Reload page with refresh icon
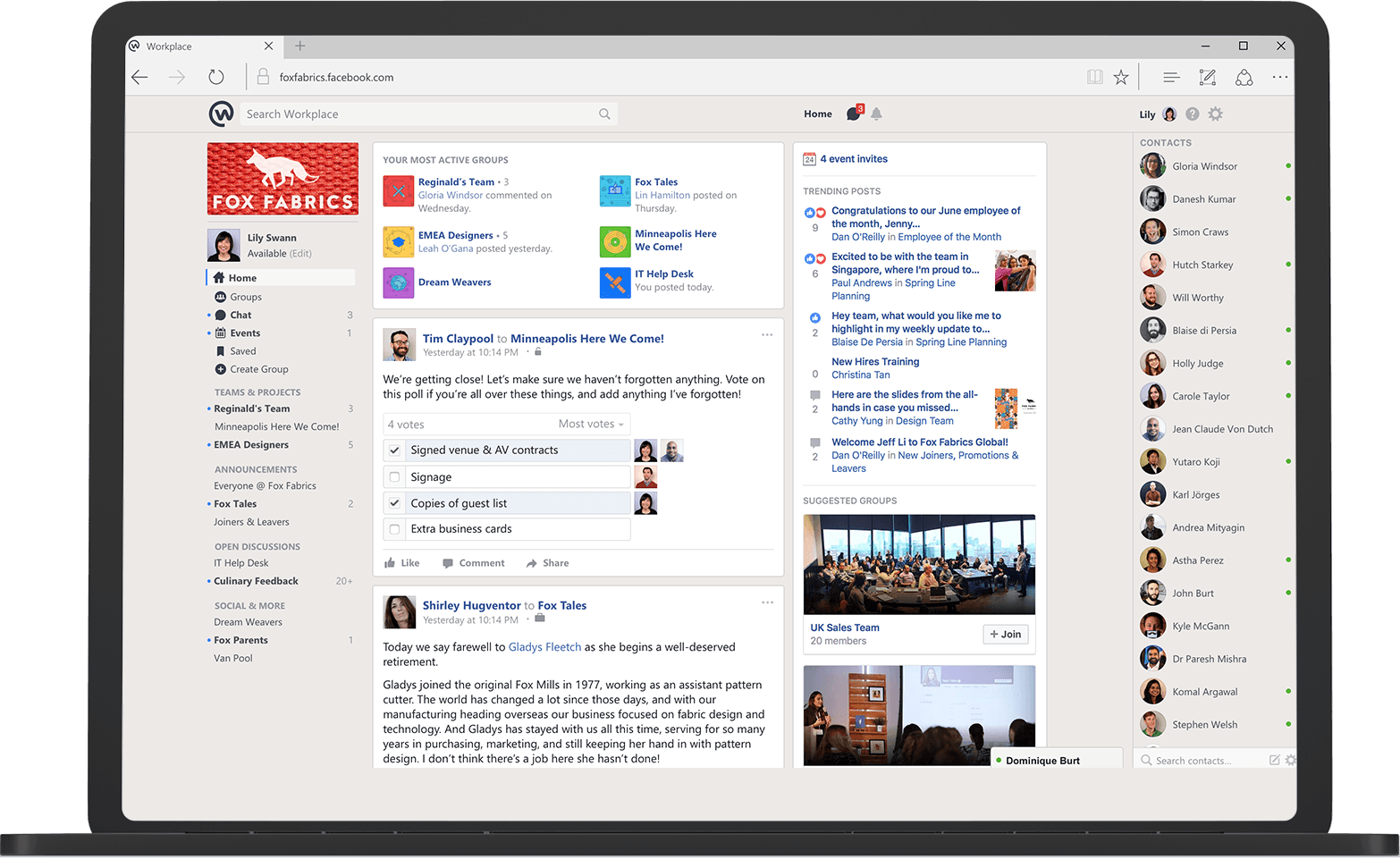Screen dimensions: 1400x859 (215, 77)
